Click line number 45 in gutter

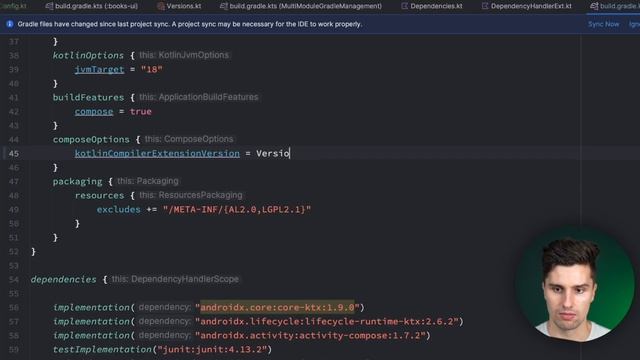13,153
